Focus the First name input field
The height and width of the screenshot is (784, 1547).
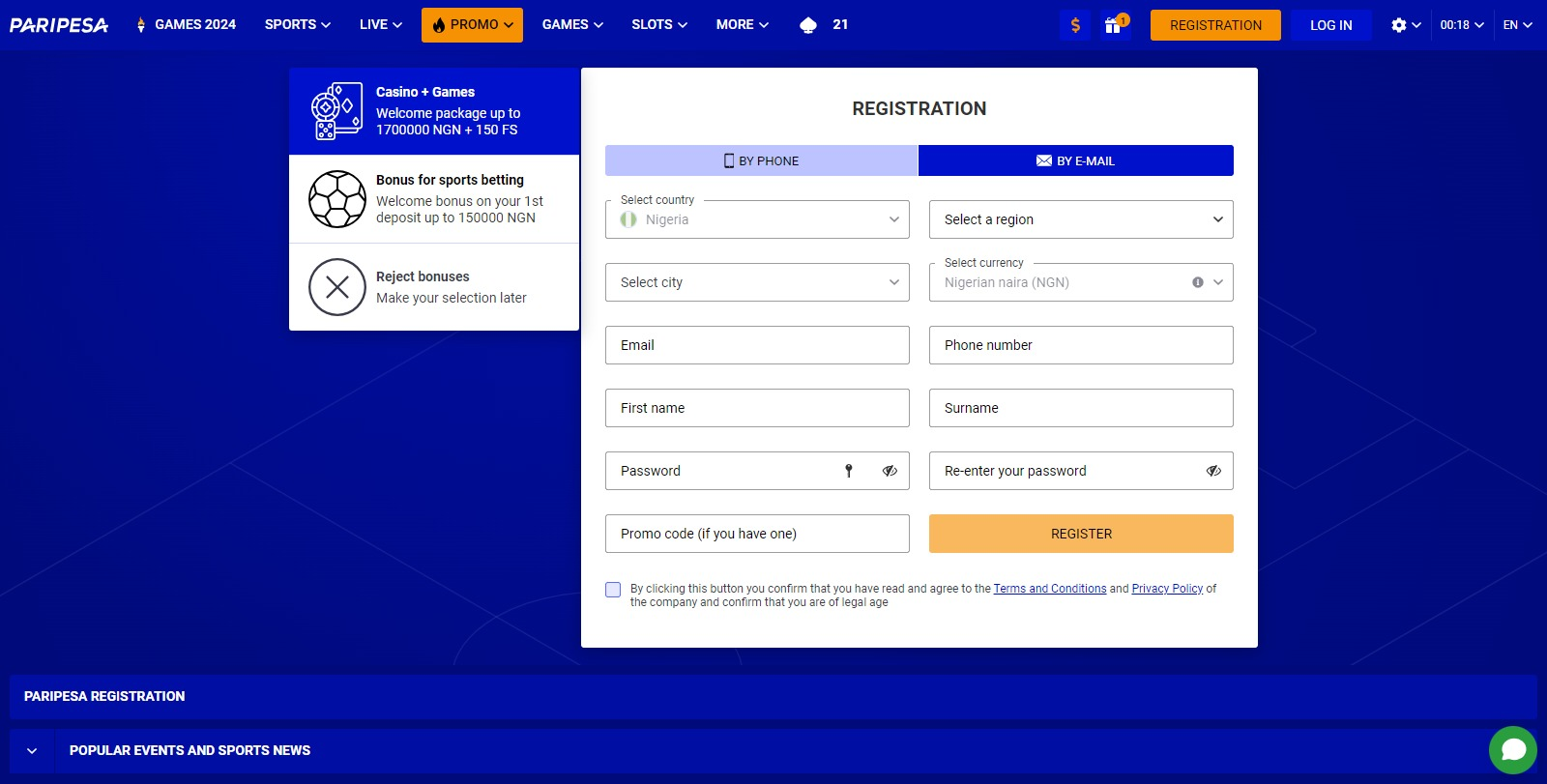tap(757, 408)
